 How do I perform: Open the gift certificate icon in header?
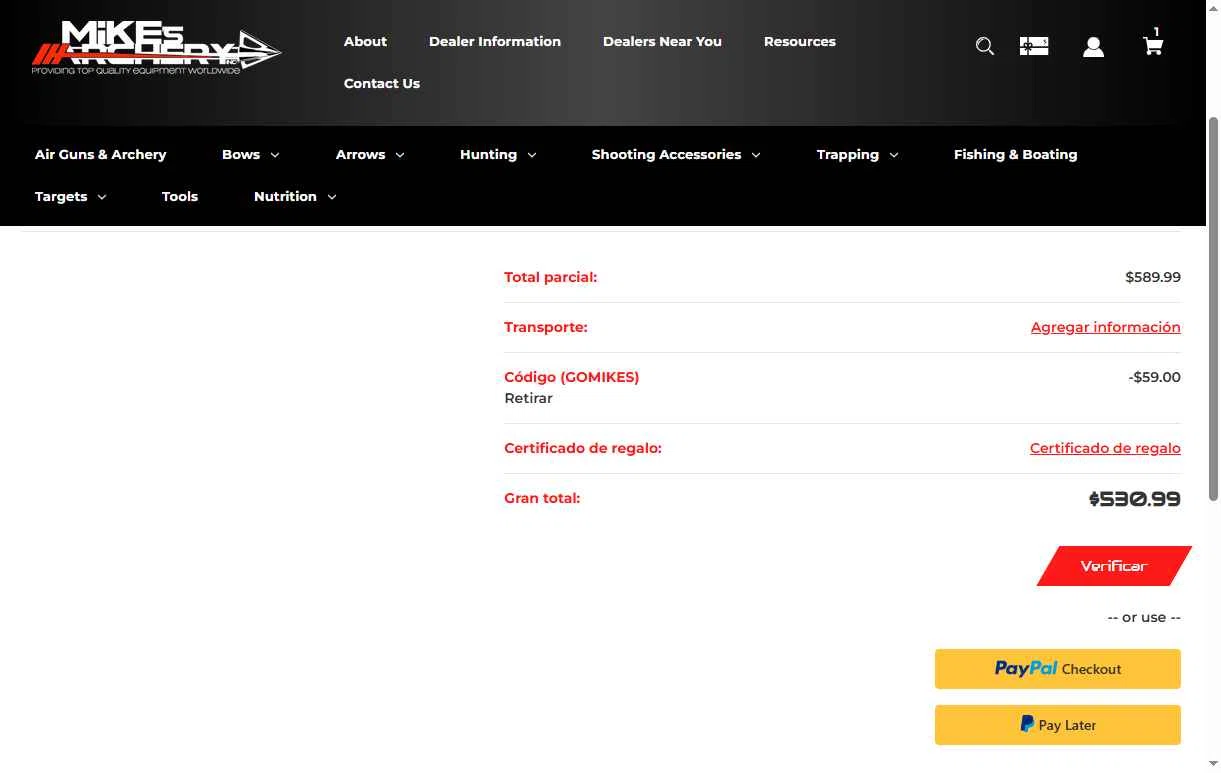pos(1034,46)
